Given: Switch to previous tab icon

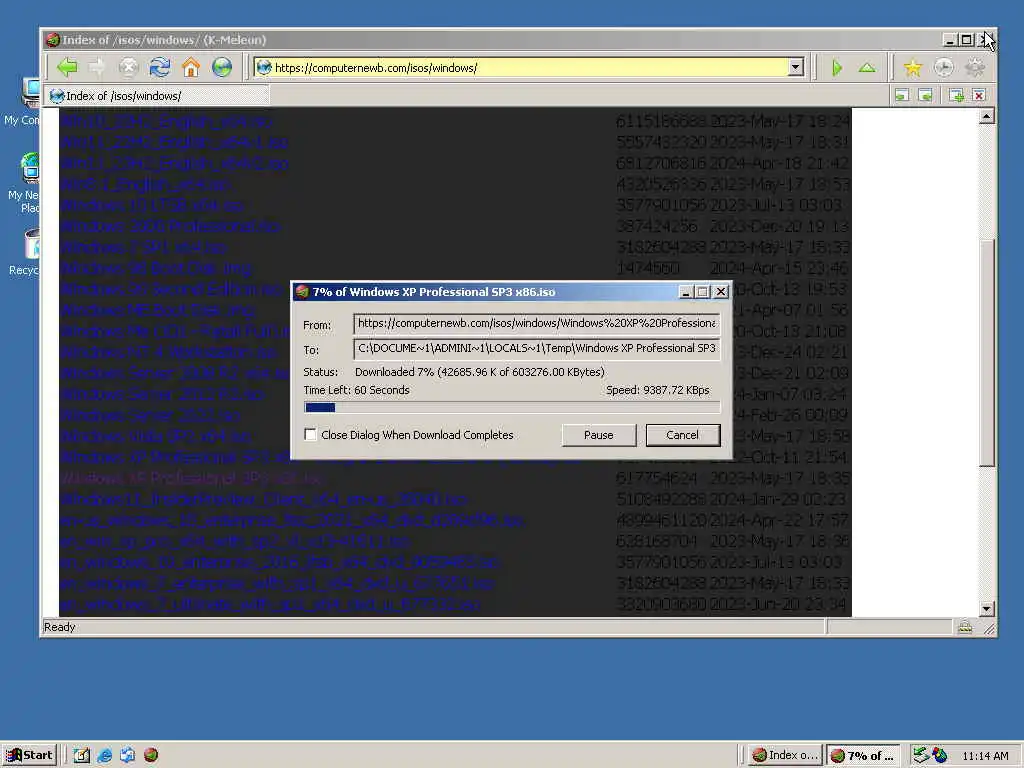Looking at the screenshot, I should [902, 95].
